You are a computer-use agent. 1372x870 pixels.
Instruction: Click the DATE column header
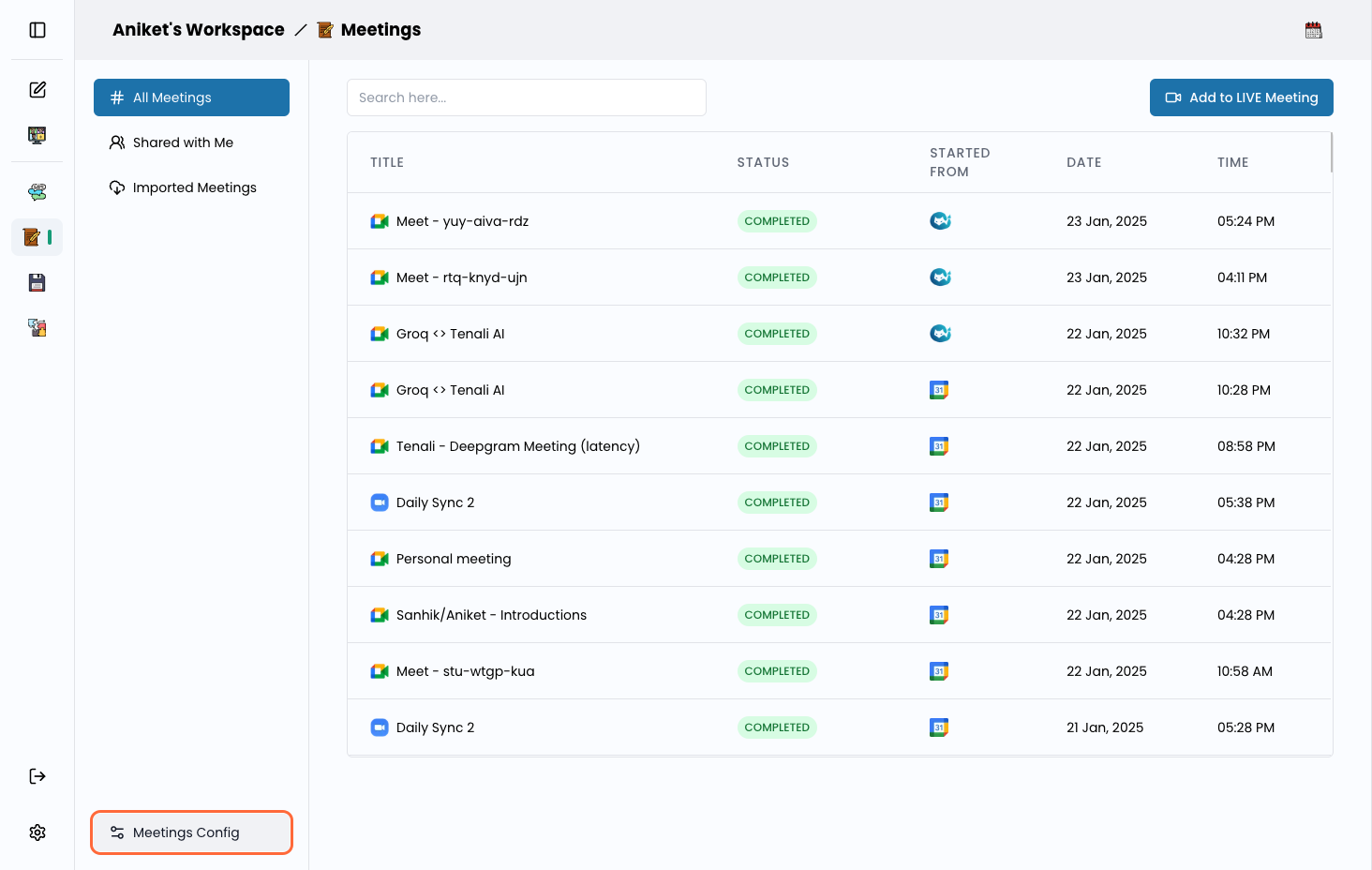[x=1084, y=162]
